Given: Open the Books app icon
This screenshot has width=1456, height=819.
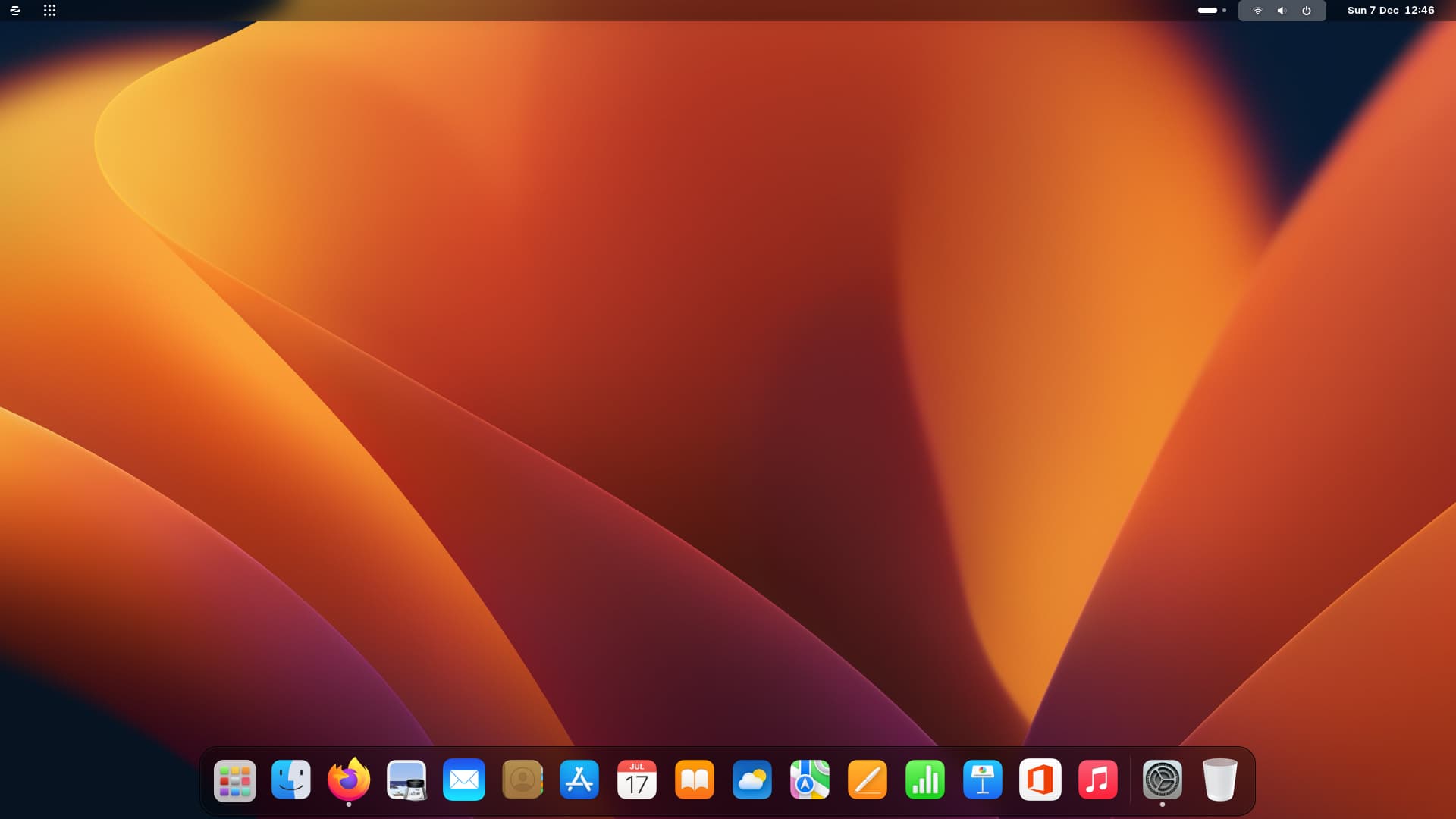Looking at the screenshot, I should pyautogui.click(x=695, y=780).
